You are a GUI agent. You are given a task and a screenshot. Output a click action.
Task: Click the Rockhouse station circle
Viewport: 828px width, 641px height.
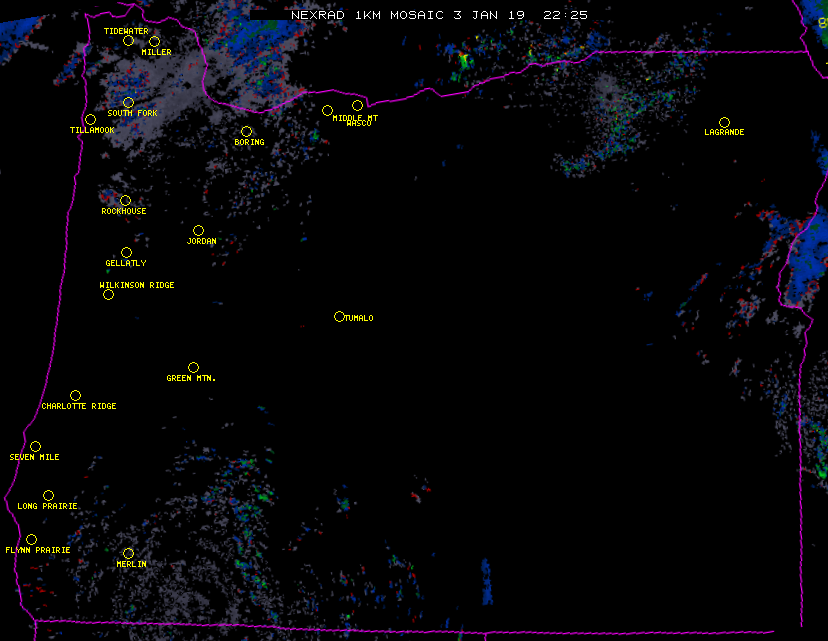(x=125, y=200)
